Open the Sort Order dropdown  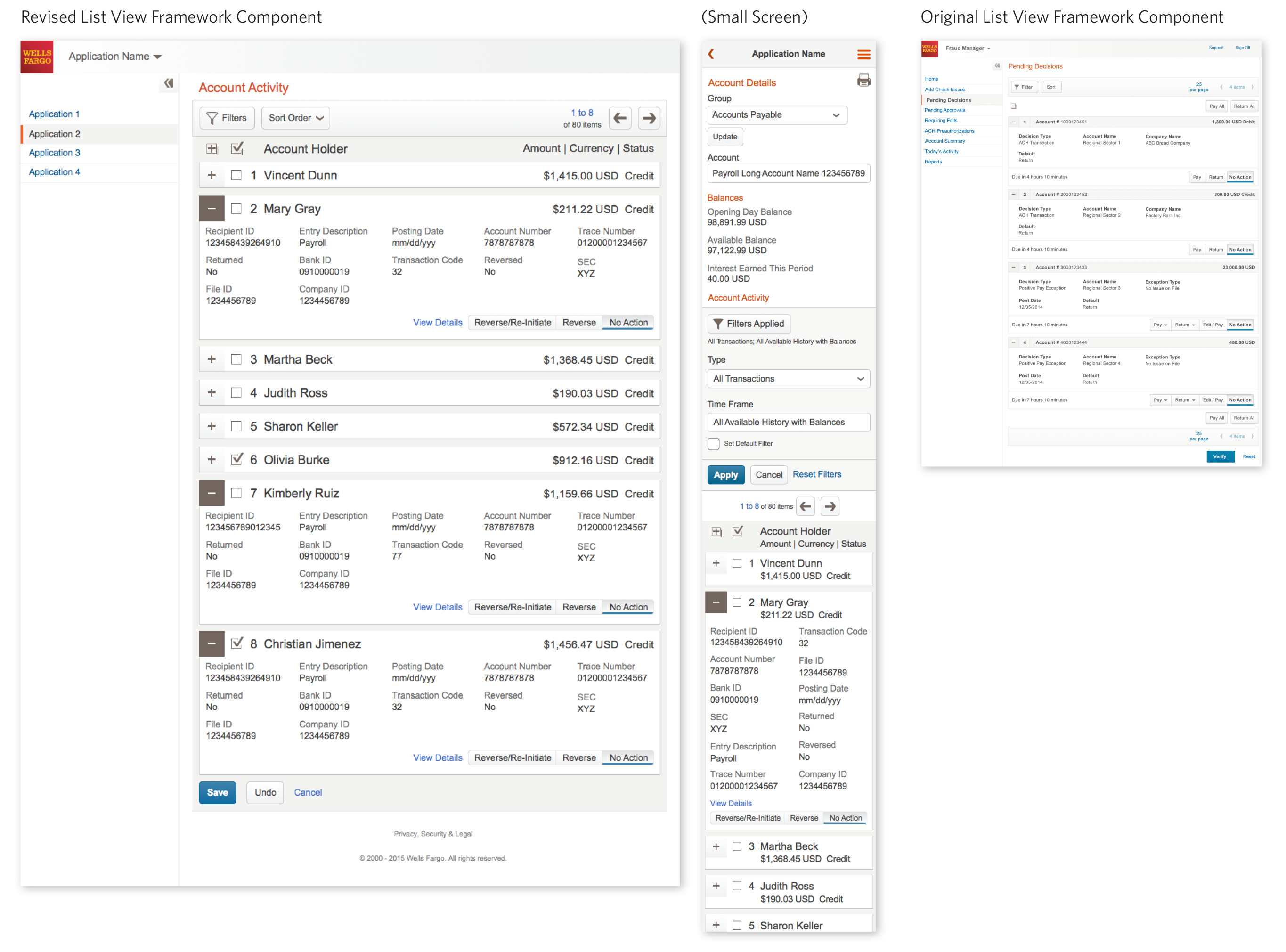(295, 118)
